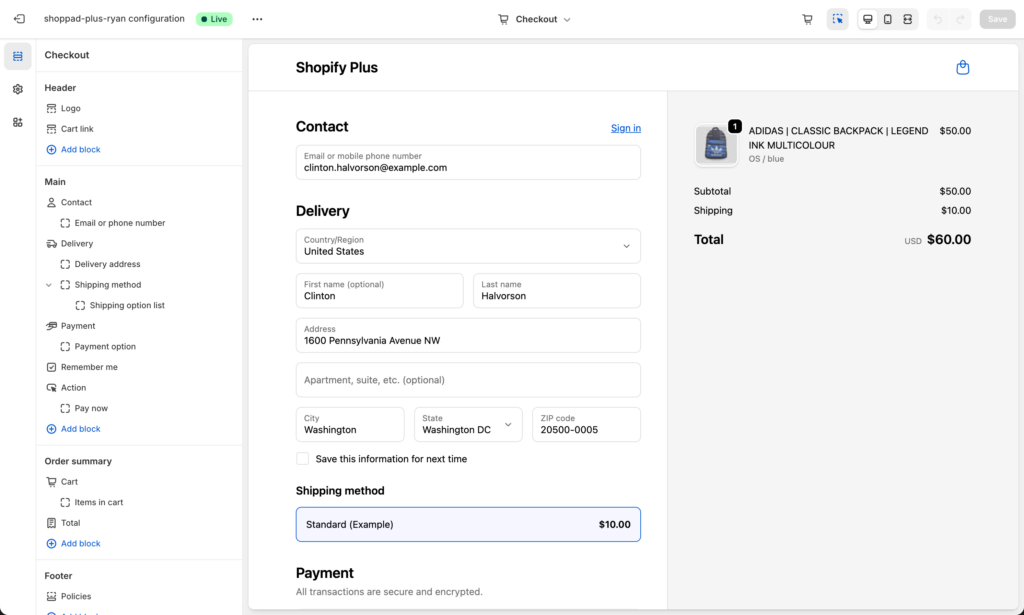Select the Shipping method block
The height and width of the screenshot is (615, 1024).
point(108,285)
